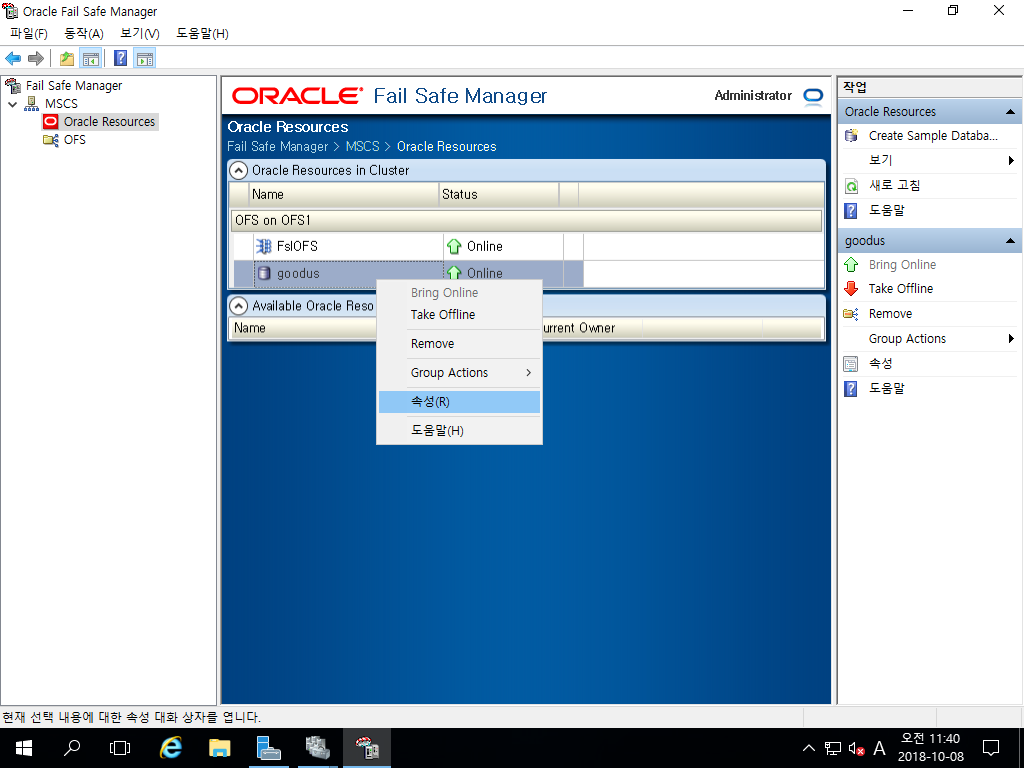Choose Remove in the context menu
The height and width of the screenshot is (768, 1024).
(459, 344)
